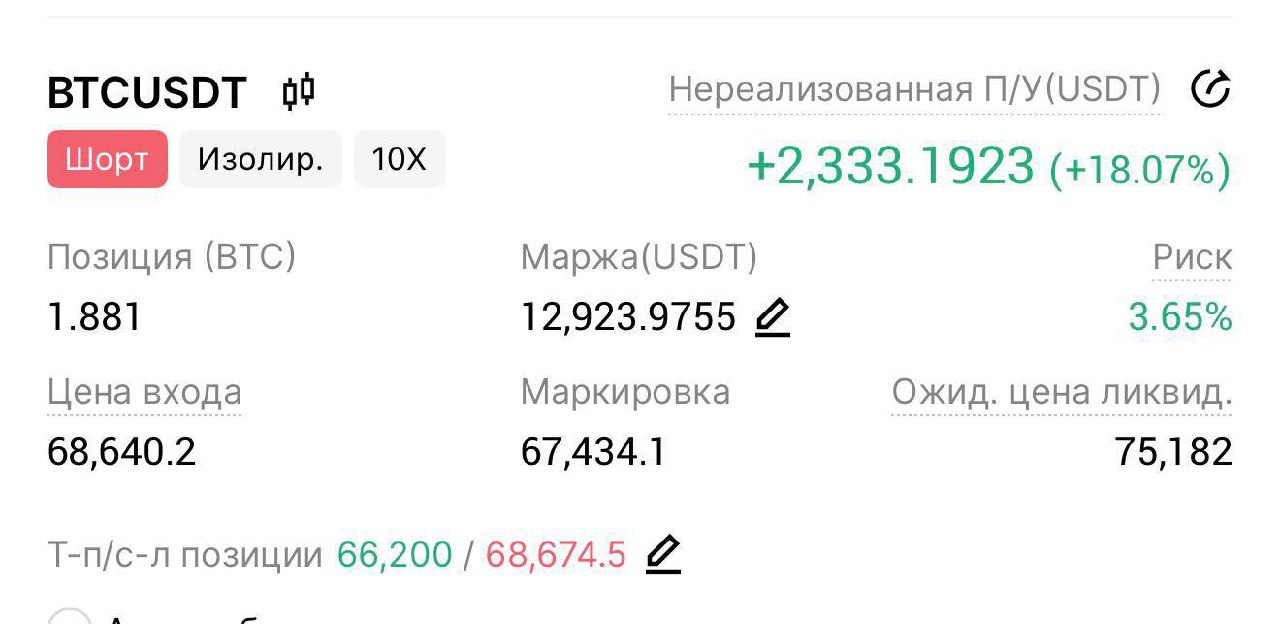Open margin mode via the Изолир. badge
The height and width of the screenshot is (624, 1280).
(x=260, y=159)
